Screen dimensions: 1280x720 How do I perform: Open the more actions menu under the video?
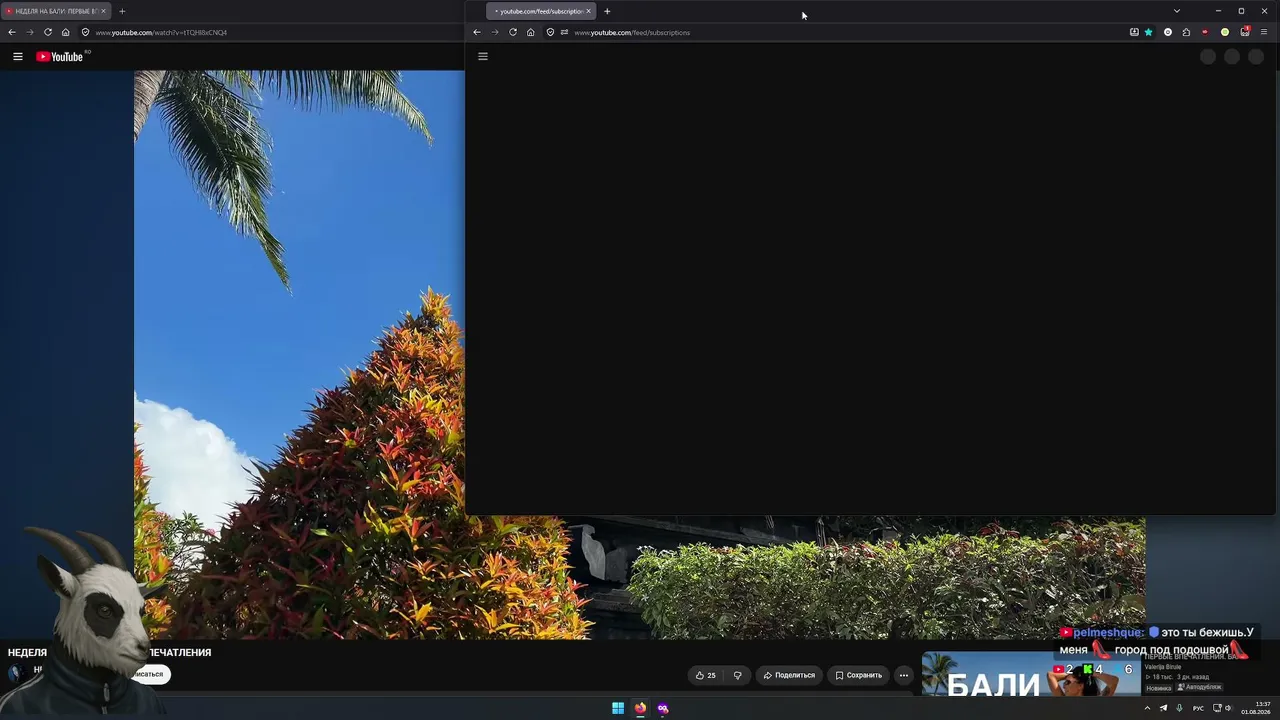[904, 675]
